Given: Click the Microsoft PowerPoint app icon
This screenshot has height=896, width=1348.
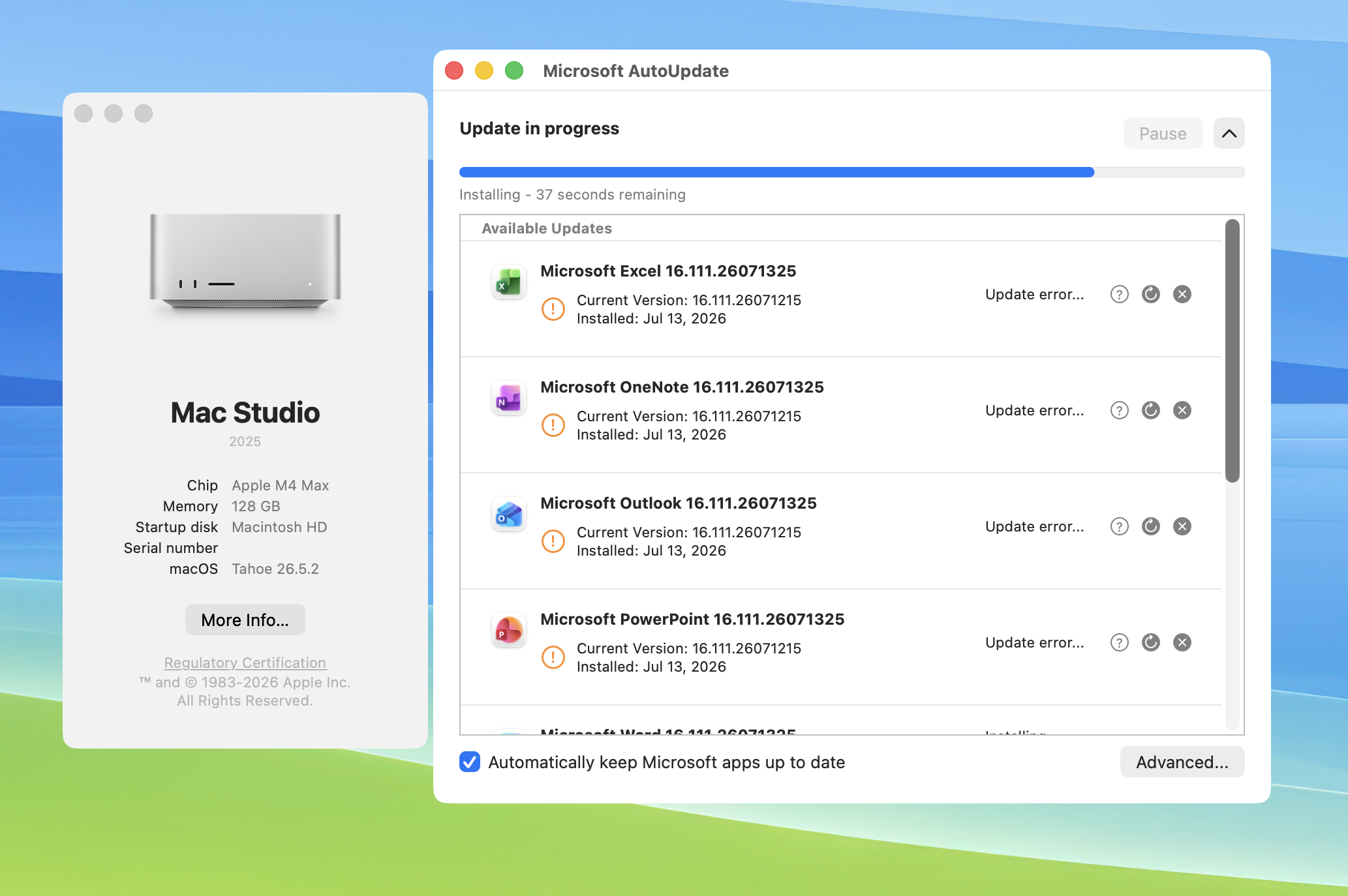Looking at the screenshot, I should [508, 631].
